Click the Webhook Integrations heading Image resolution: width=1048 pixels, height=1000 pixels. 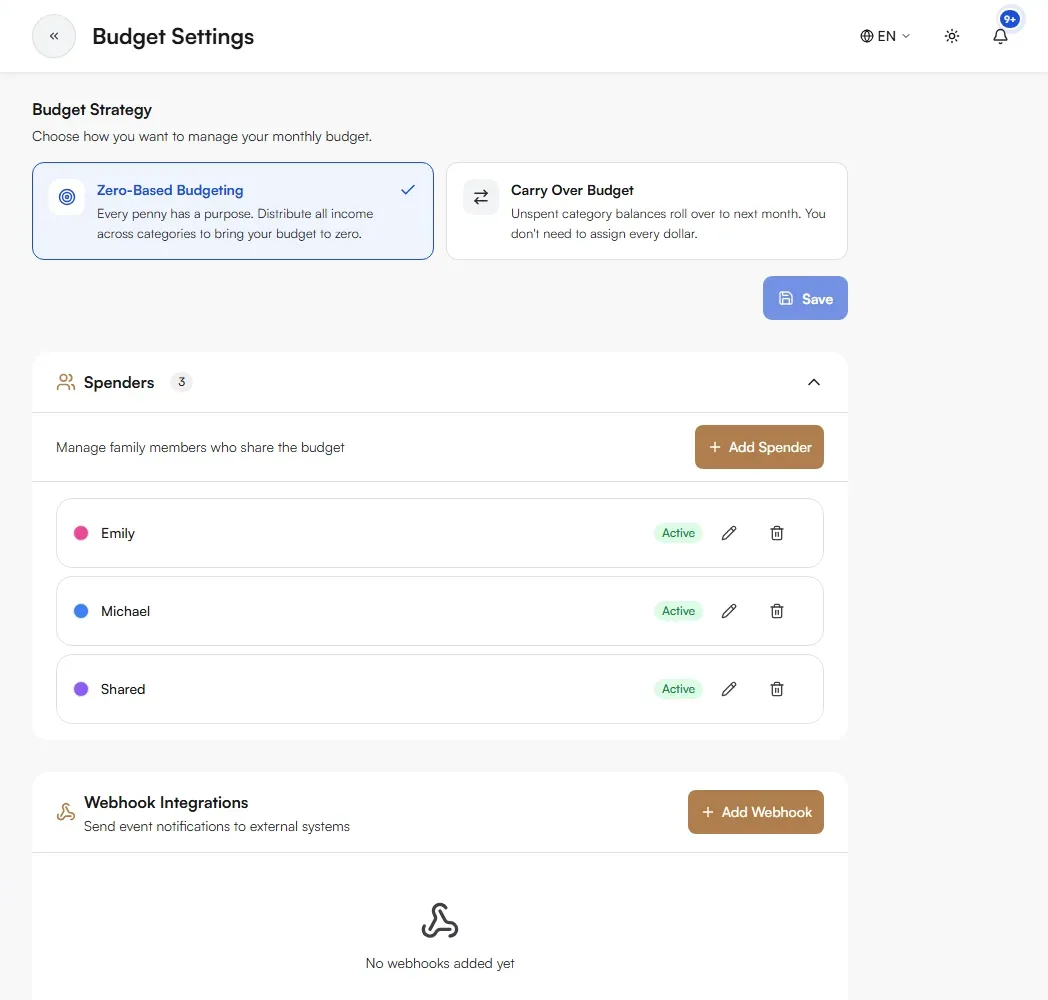[x=166, y=802]
